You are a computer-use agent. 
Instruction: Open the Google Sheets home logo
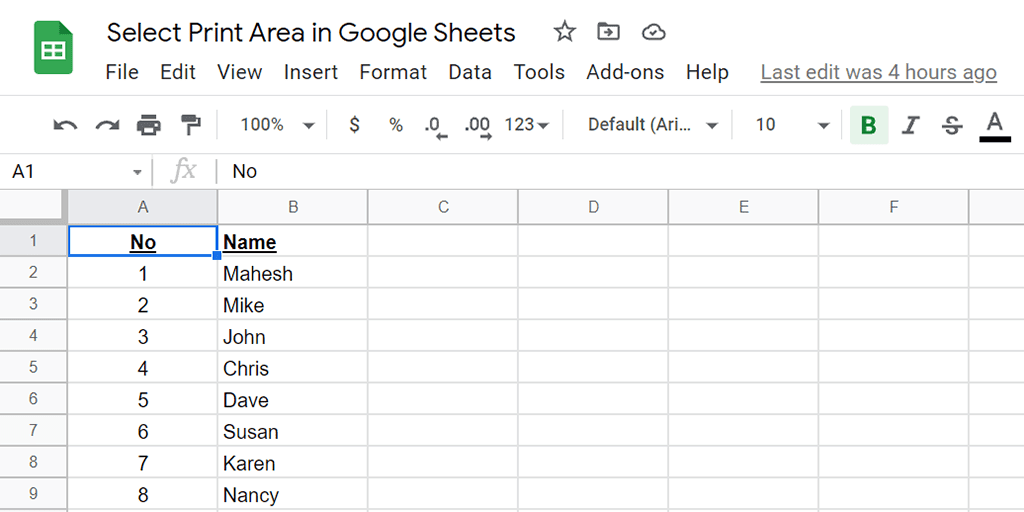(54, 48)
